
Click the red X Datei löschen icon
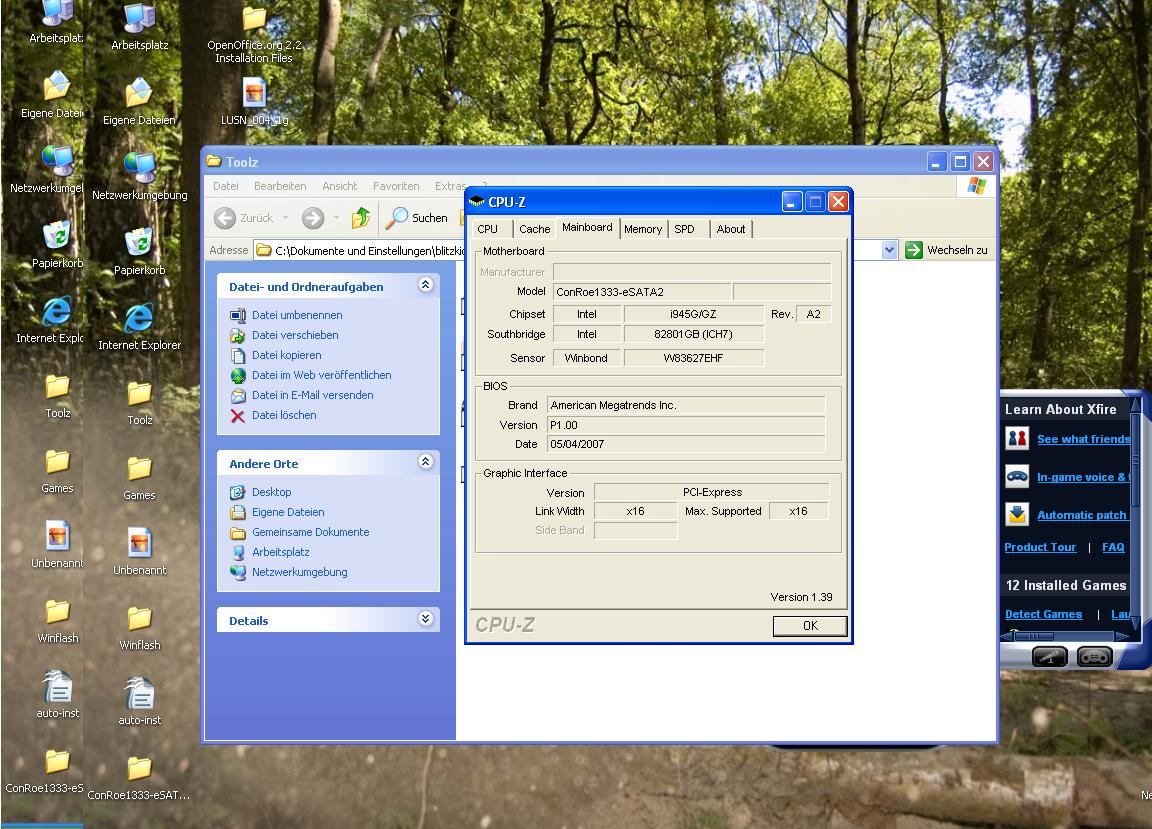point(237,415)
